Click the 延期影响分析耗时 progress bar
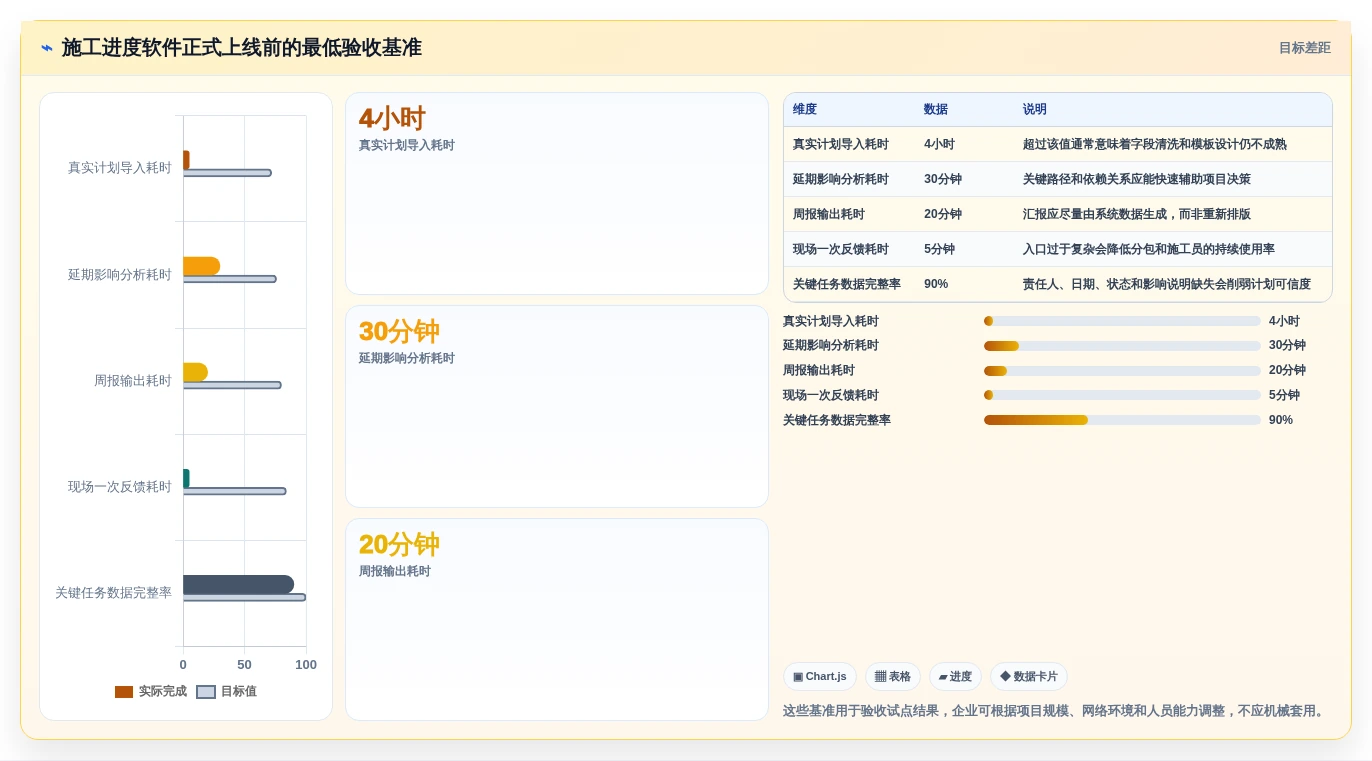Viewport: 1372px width, 761px height. point(1122,346)
